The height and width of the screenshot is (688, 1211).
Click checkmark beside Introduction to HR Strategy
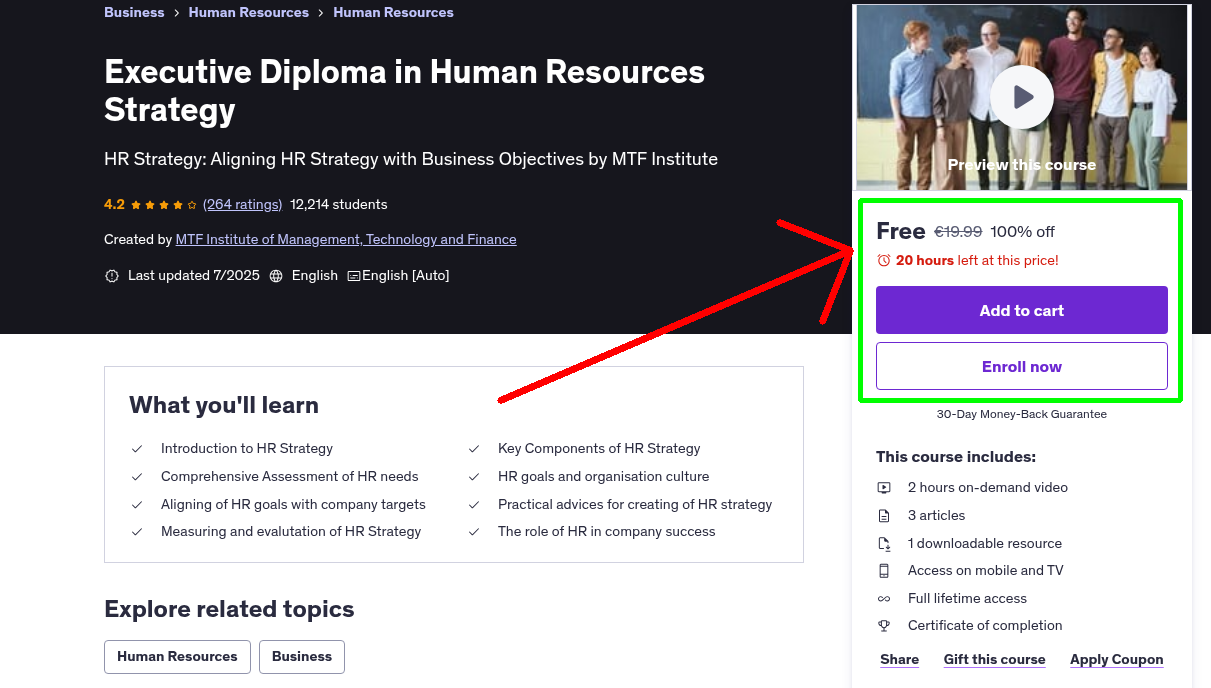click(137, 449)
